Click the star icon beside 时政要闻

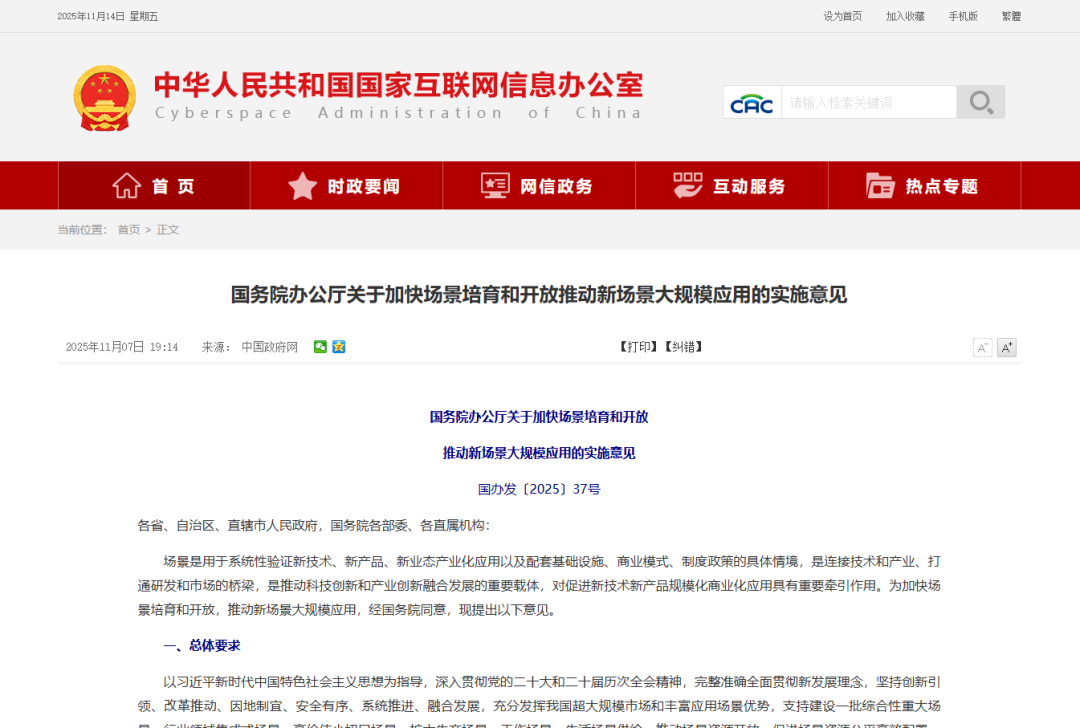[x=302, y=185]
